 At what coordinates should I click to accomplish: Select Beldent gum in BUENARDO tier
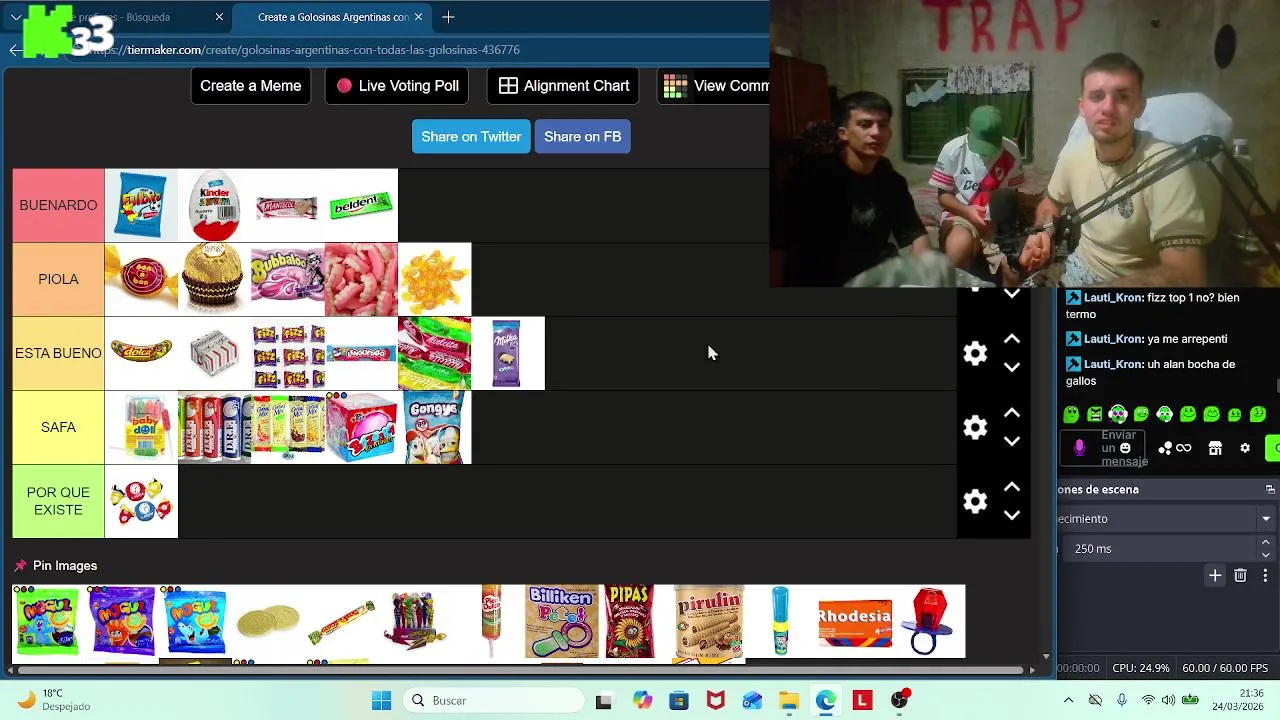pos(361,205)
